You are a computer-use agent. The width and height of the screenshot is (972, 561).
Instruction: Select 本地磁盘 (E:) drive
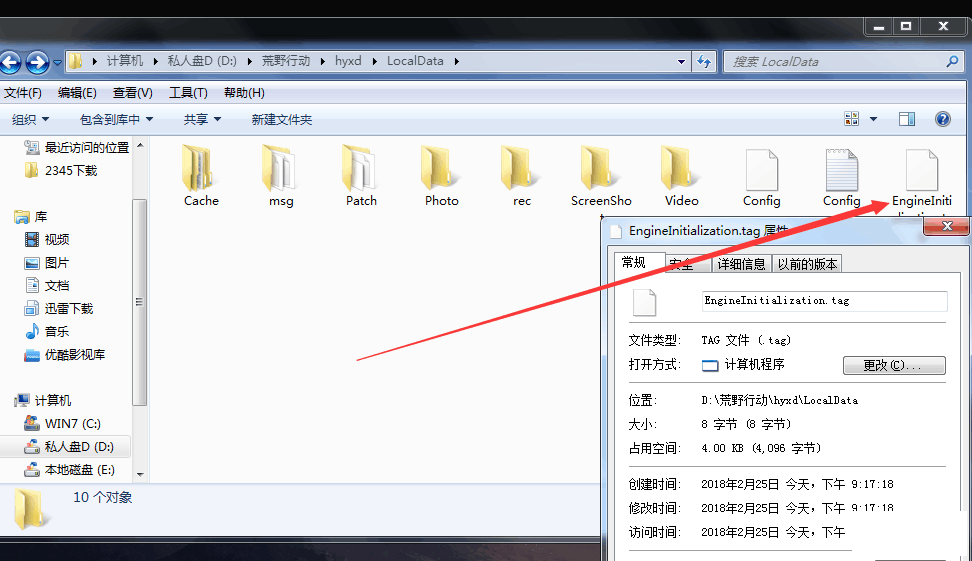(x=69, y=470)
